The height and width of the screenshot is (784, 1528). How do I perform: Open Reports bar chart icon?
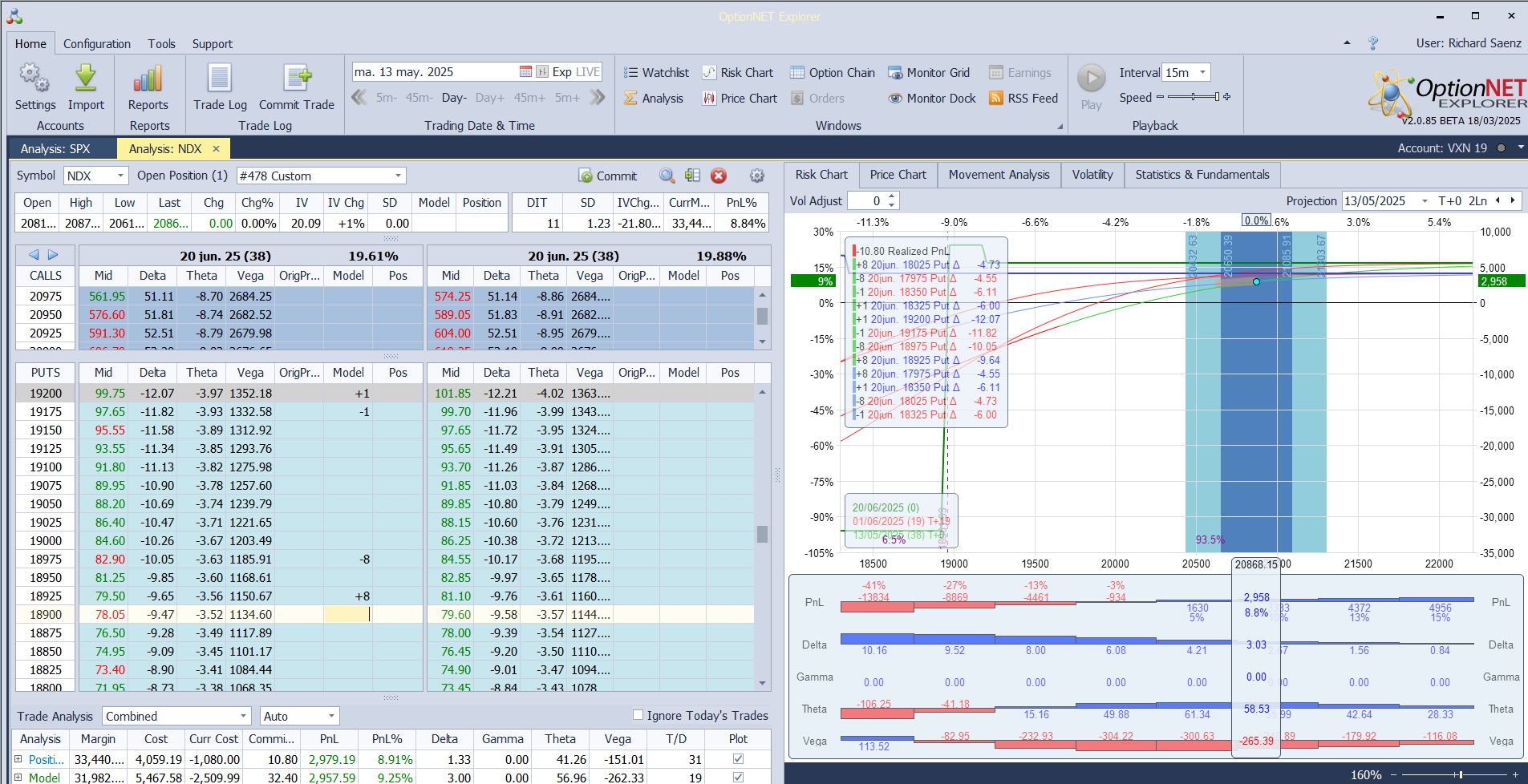148,78
